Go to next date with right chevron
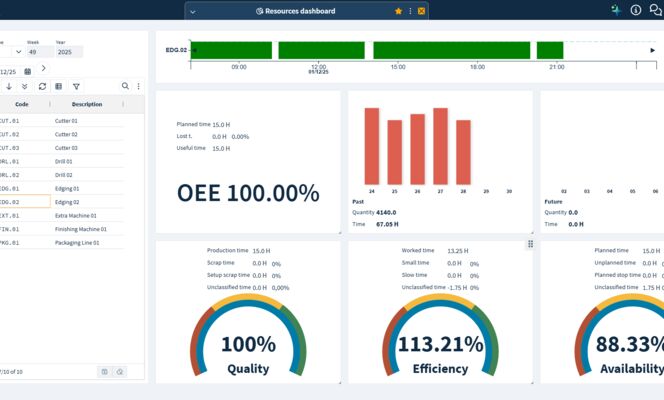Viewport: 664px width, 400px height. point(43,69)
